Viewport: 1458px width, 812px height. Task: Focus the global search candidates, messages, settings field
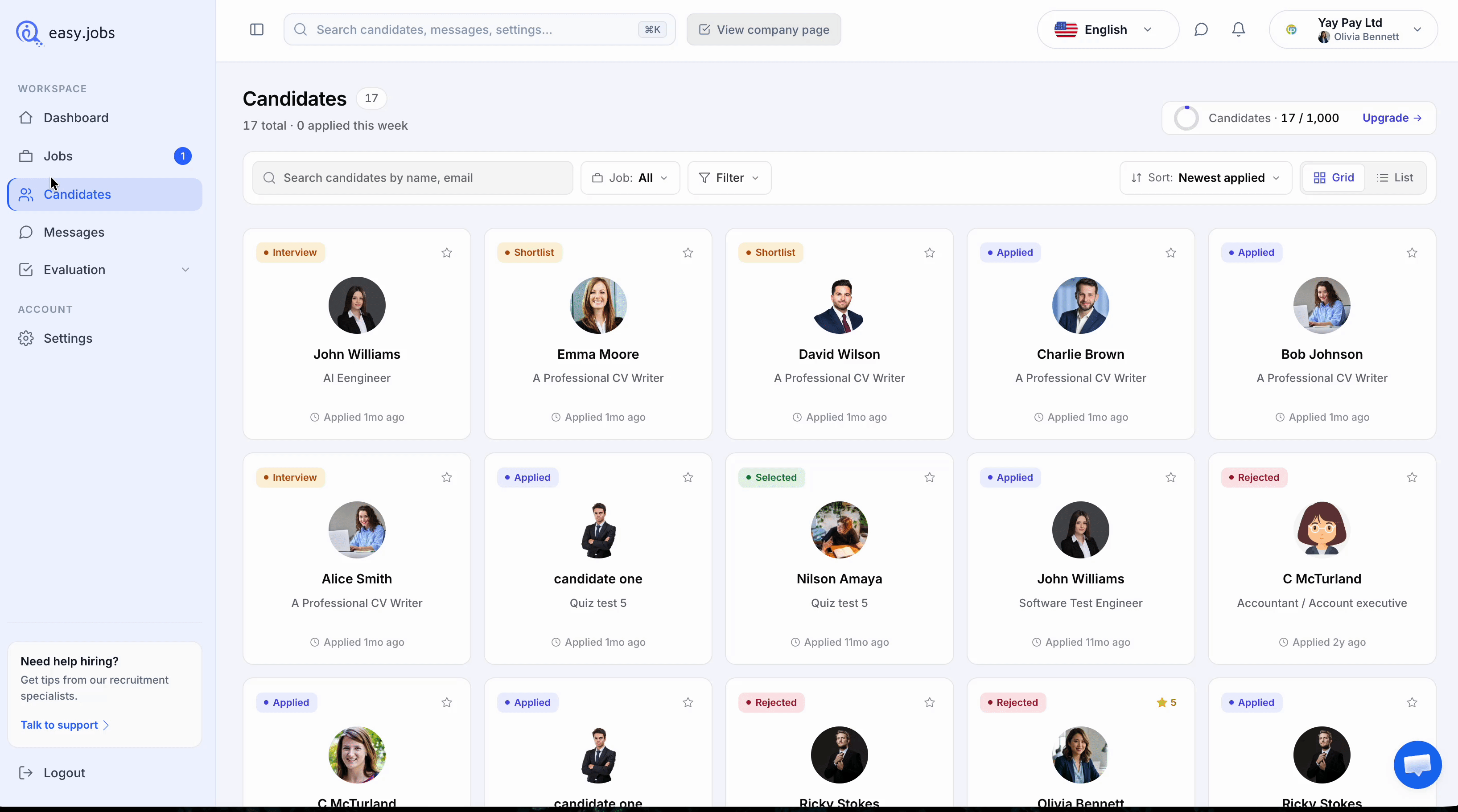pos(479,29)
